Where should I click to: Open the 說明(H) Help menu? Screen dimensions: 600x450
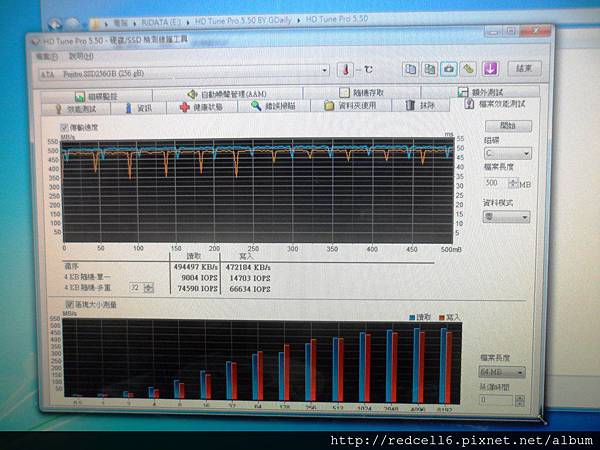[x=81, y=56]
